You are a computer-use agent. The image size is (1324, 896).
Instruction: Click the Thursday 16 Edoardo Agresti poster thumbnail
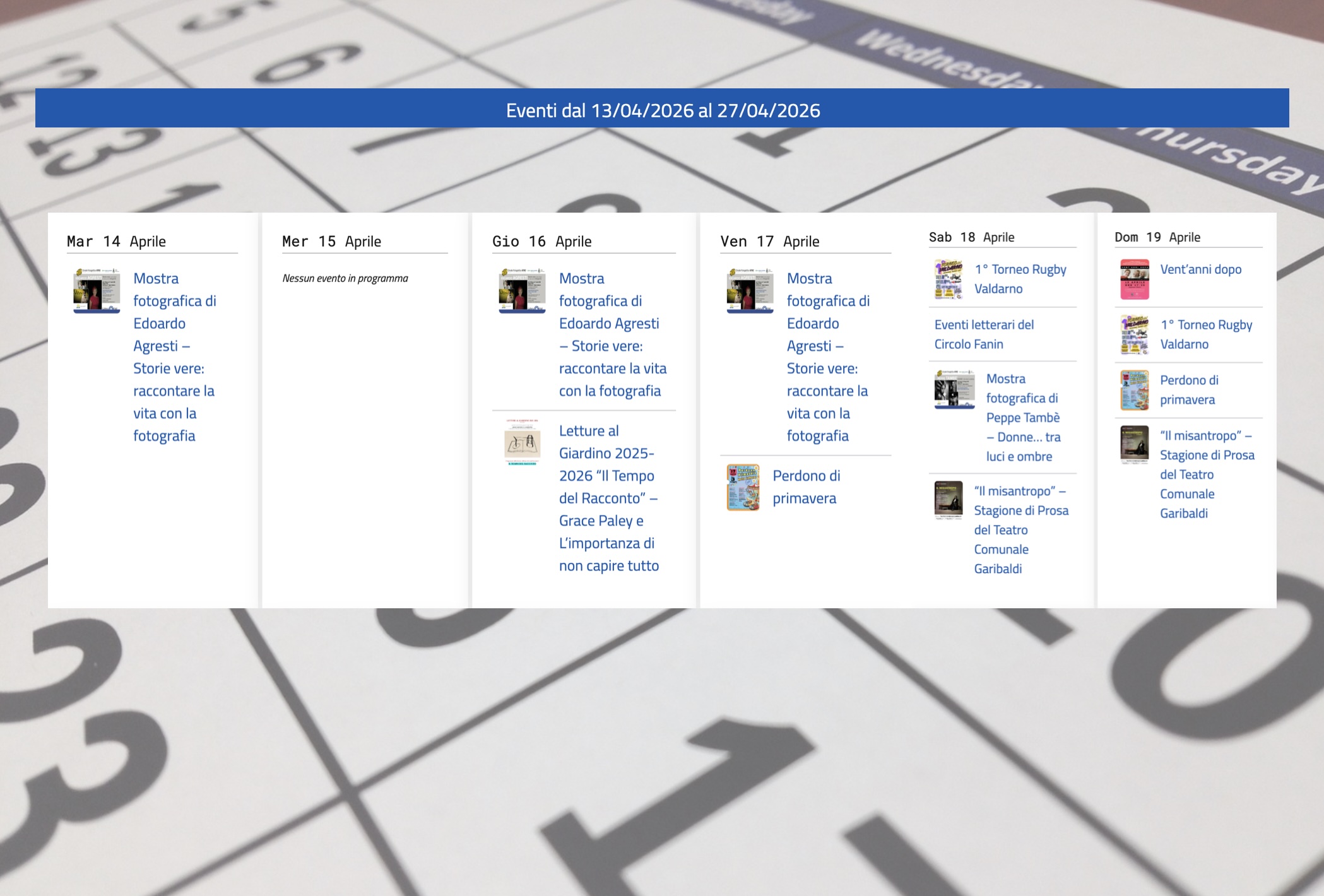coord(522,290)
